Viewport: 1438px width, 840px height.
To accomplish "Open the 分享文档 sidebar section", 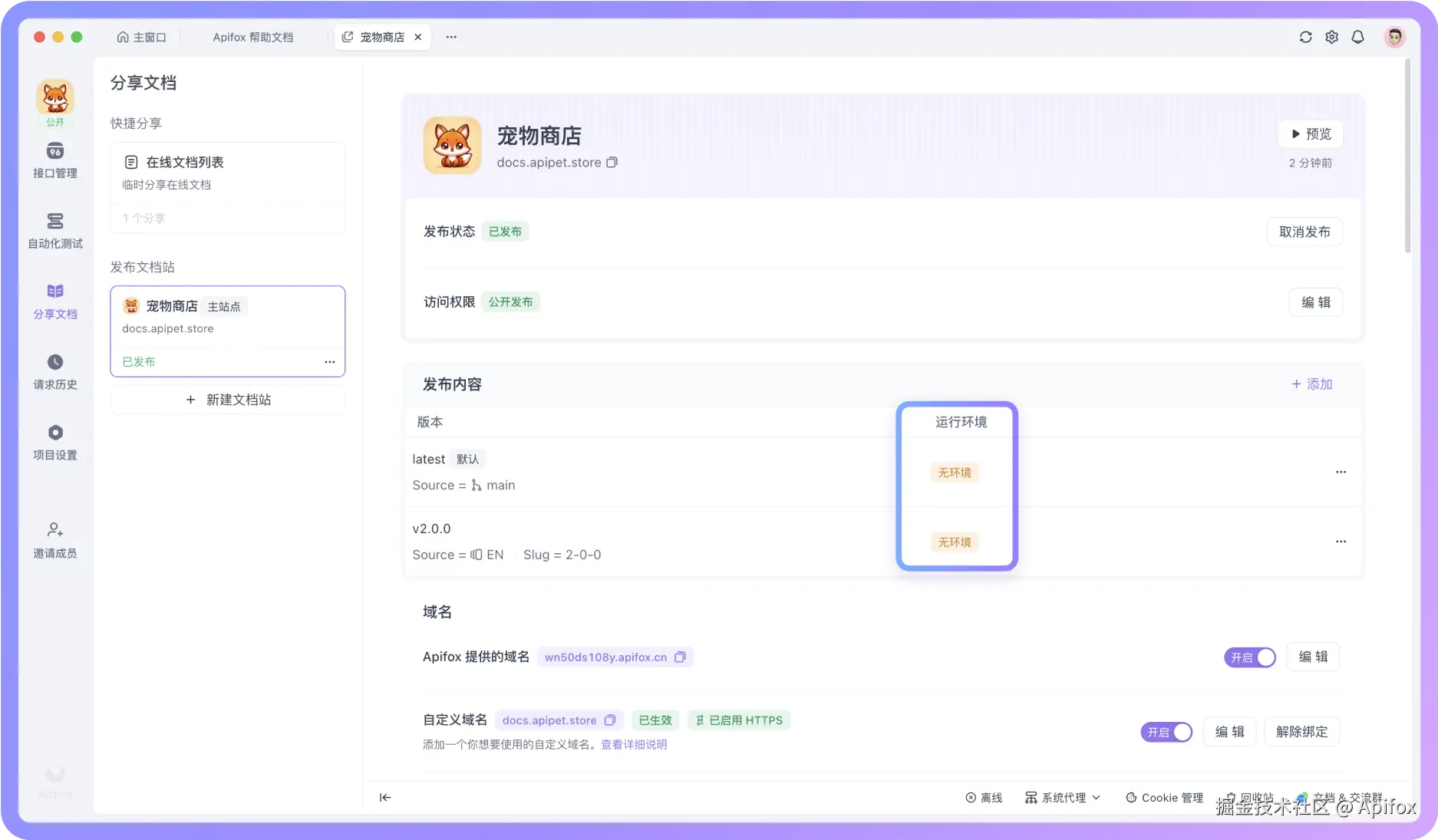I will (55, 301).
